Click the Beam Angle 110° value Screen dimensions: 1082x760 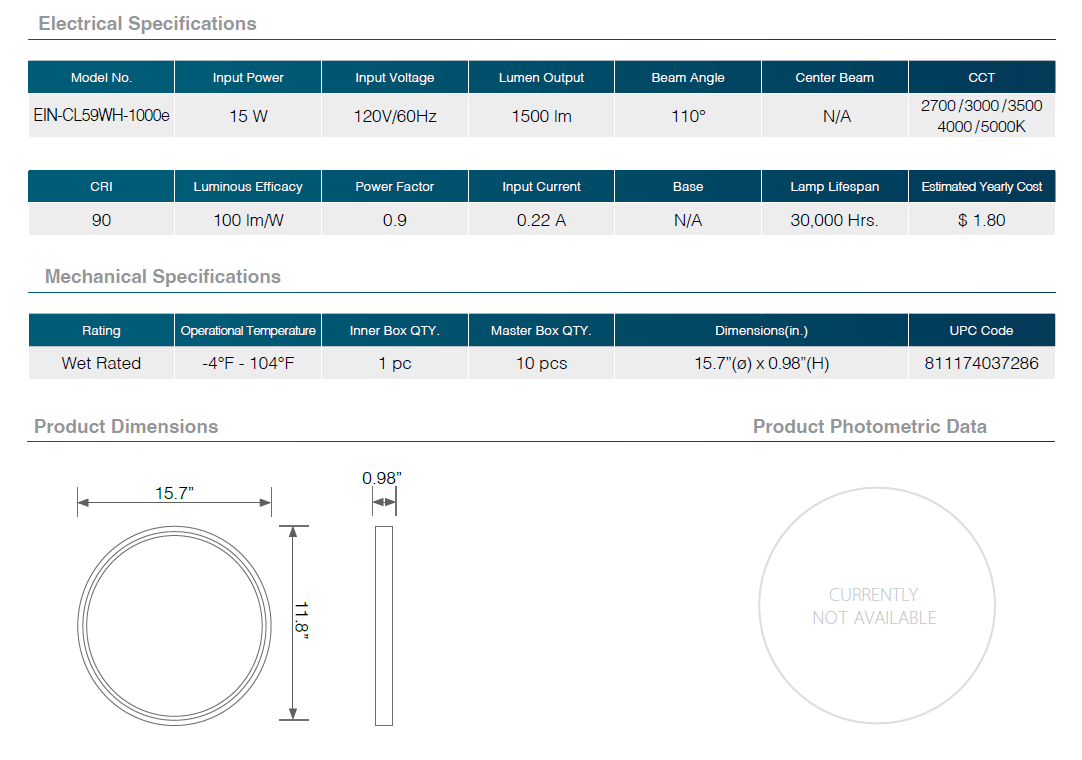click(x=688, y=116)
